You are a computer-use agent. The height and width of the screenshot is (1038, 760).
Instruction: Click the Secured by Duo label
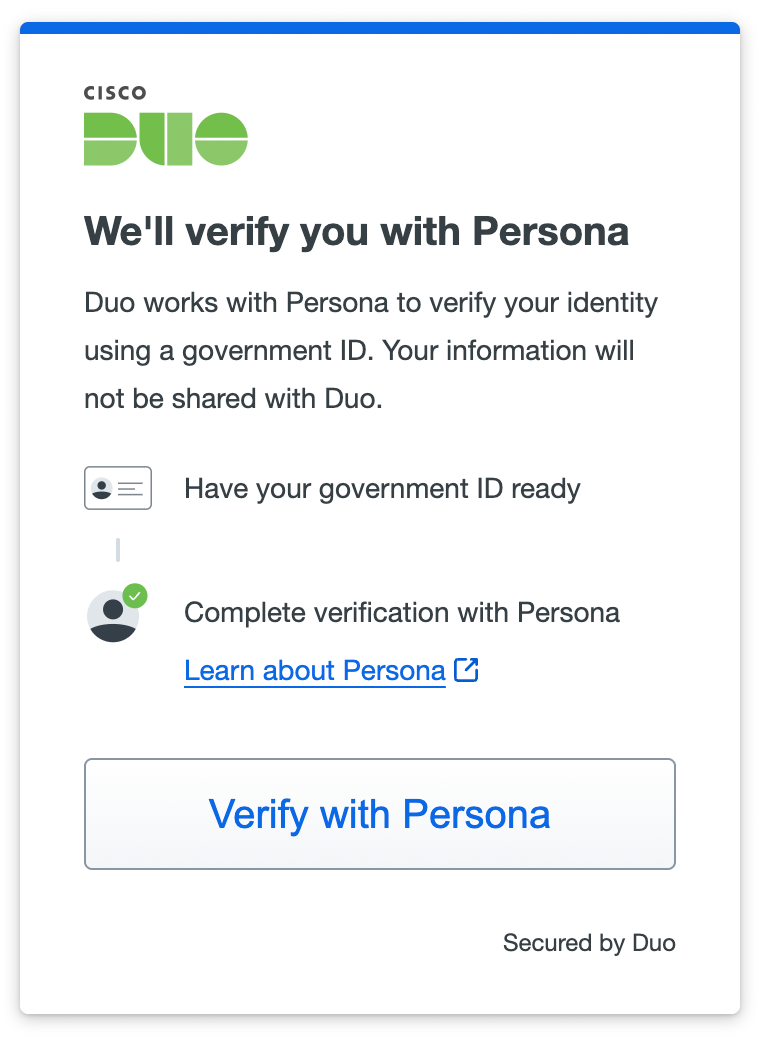pos(589,942)
